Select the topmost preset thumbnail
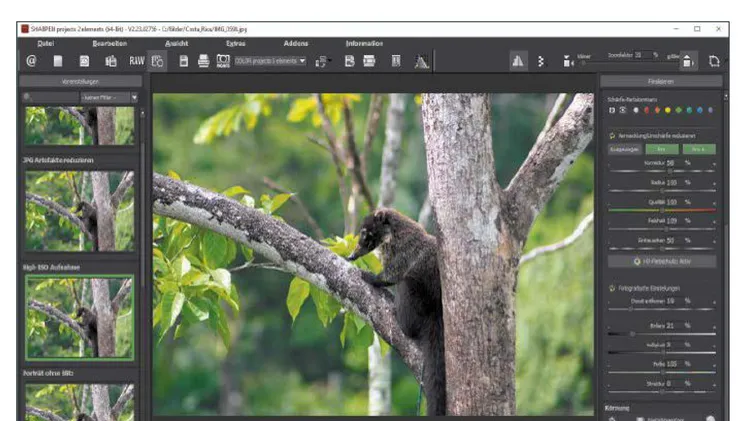 click(x=79, y=125)
